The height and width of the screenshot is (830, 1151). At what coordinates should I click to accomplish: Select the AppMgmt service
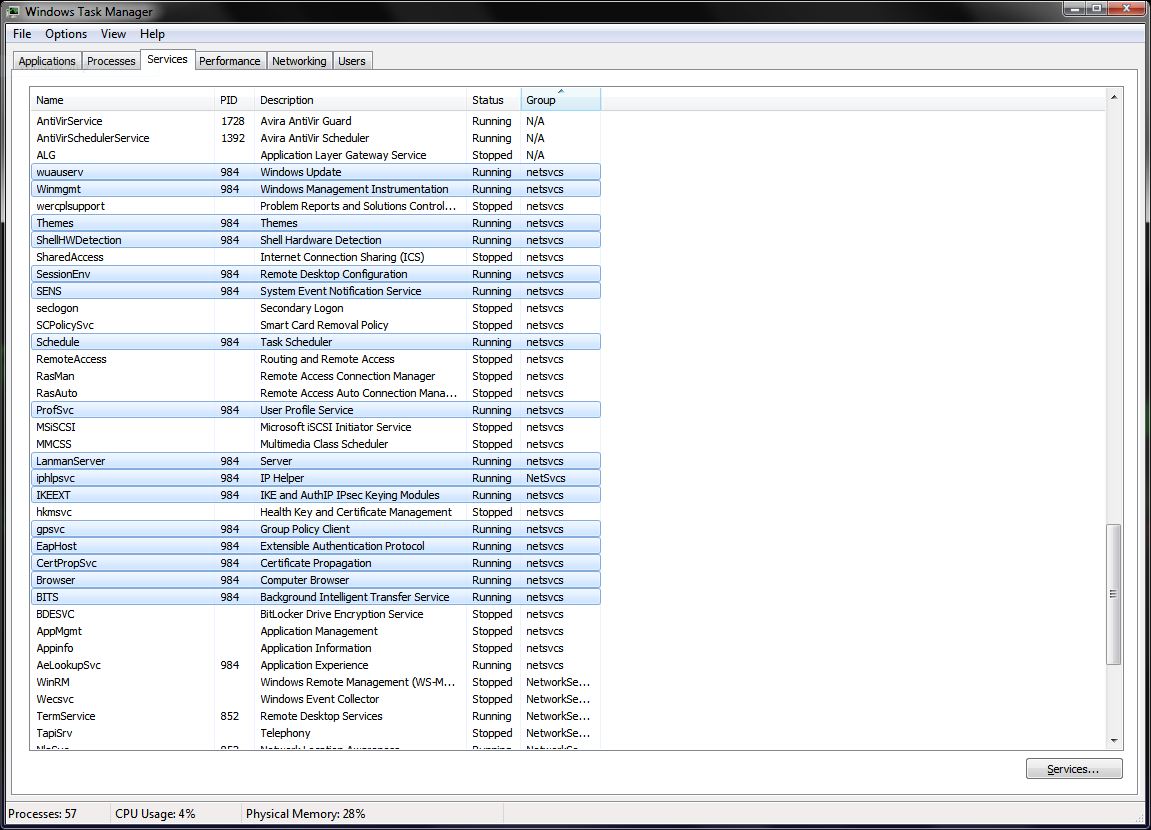[x=316, y=631]
